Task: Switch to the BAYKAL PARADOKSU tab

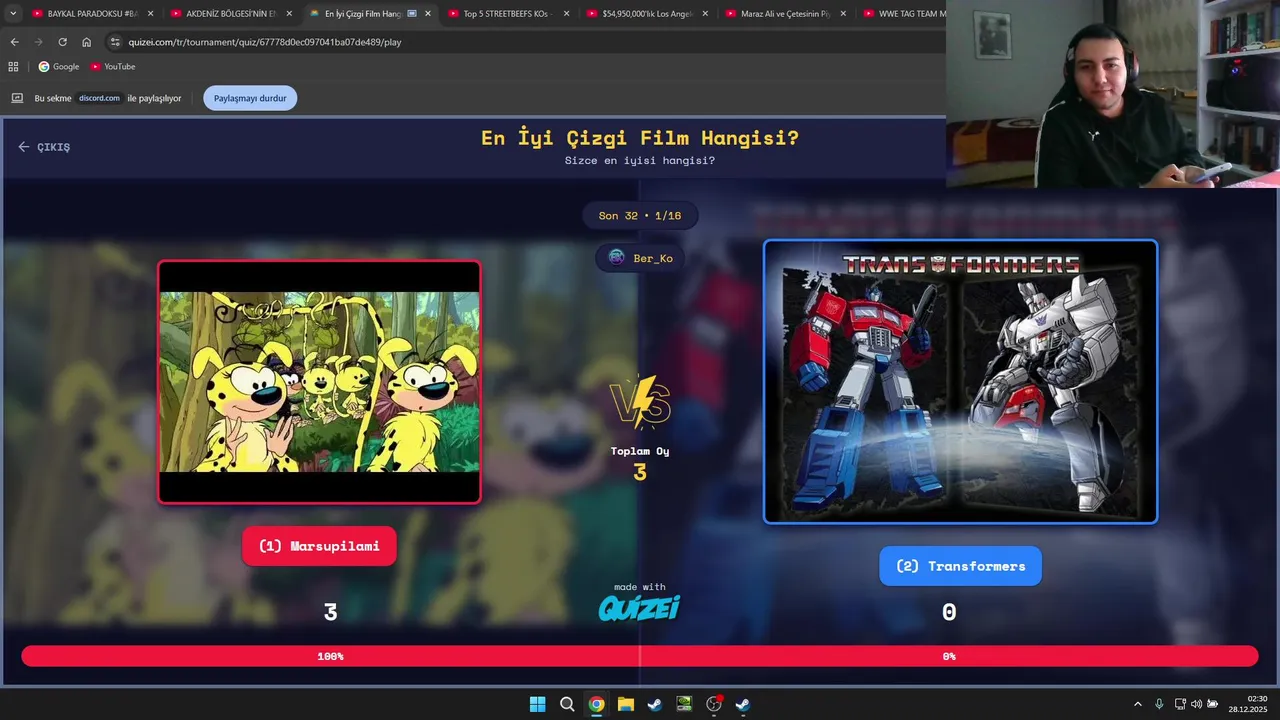Action: click(x=92, y=14)
